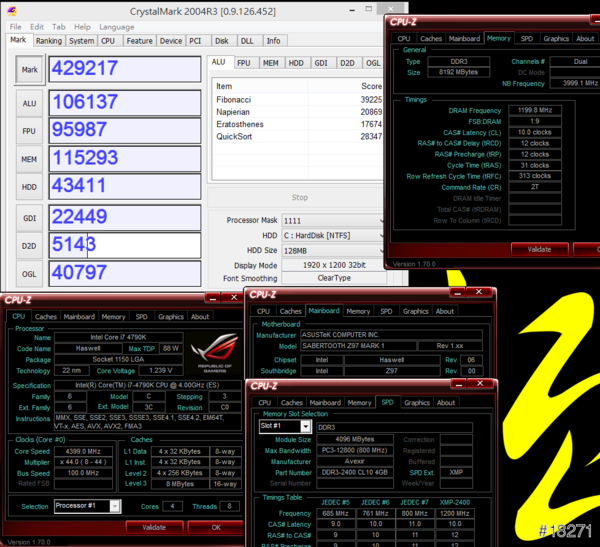This screenshot has height=547, width=600.
Task: Open the Processor Mask dropdown
Action: (333, 221)
